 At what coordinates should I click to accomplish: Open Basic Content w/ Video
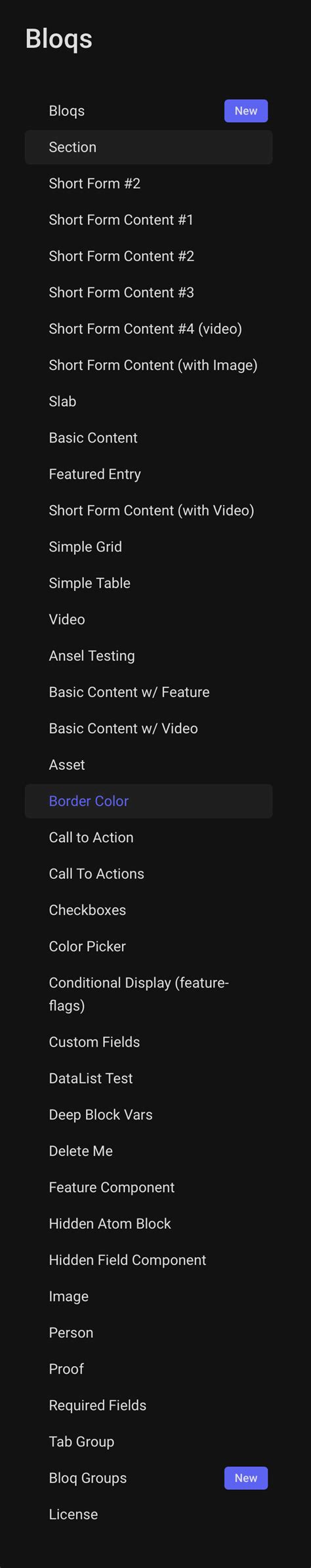148,729
